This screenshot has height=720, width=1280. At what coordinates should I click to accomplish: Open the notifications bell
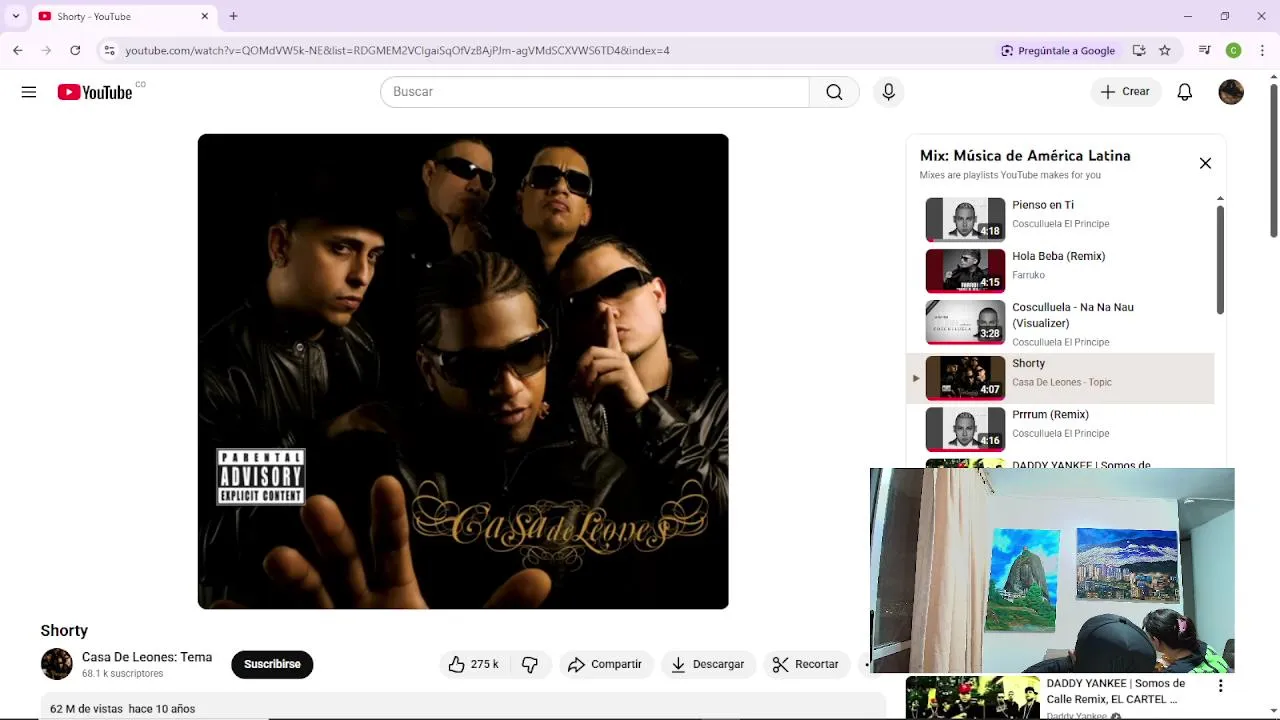(x=1185, y=92)
